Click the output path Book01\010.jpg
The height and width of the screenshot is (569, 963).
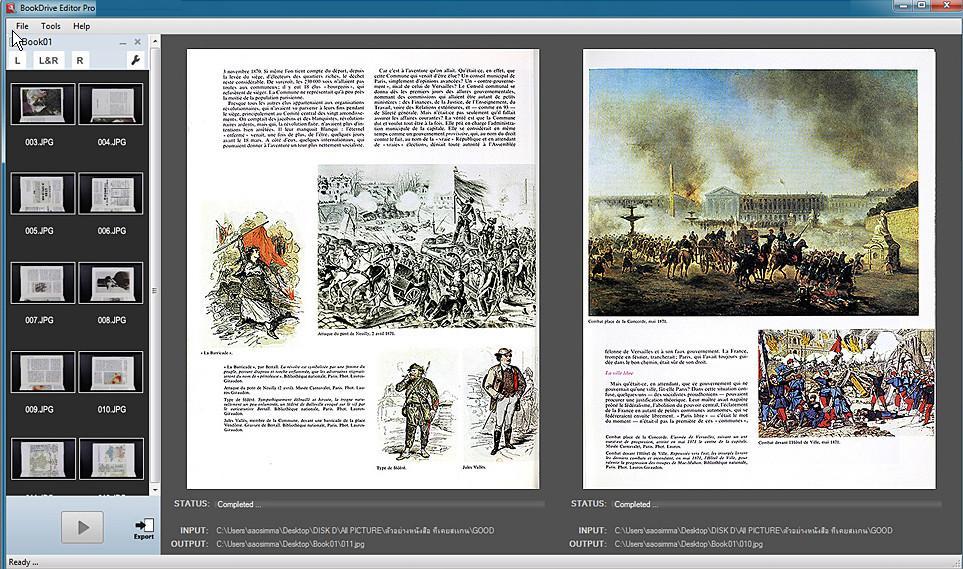(x=688, y=544)
